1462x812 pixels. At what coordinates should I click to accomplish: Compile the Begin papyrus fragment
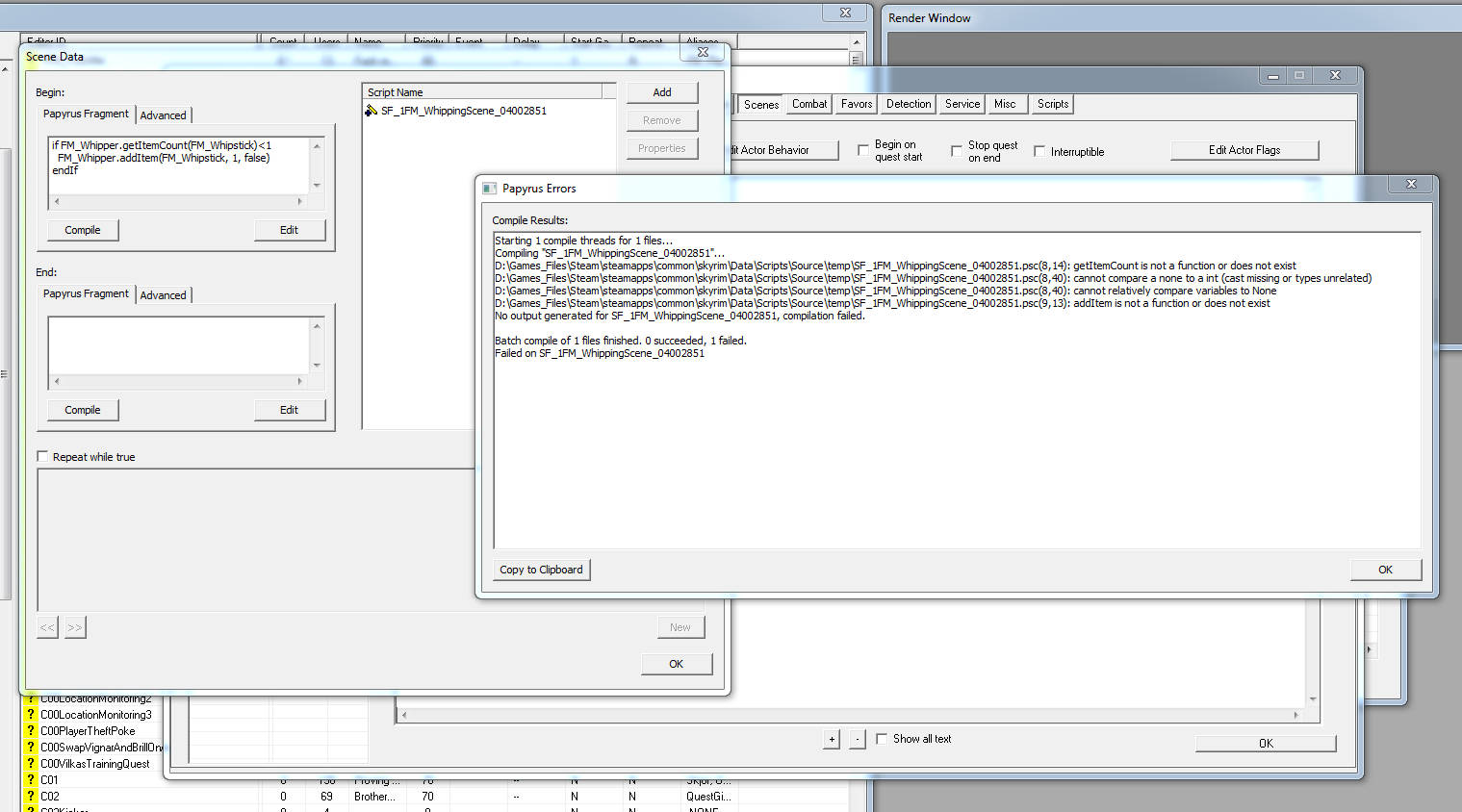click(83, 230)
